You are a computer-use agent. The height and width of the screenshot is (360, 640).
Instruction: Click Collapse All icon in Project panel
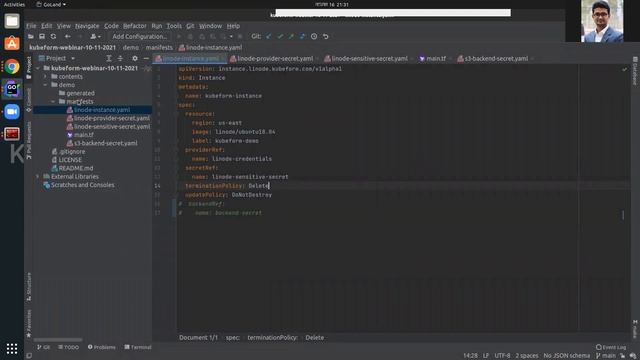click(120, 58)
